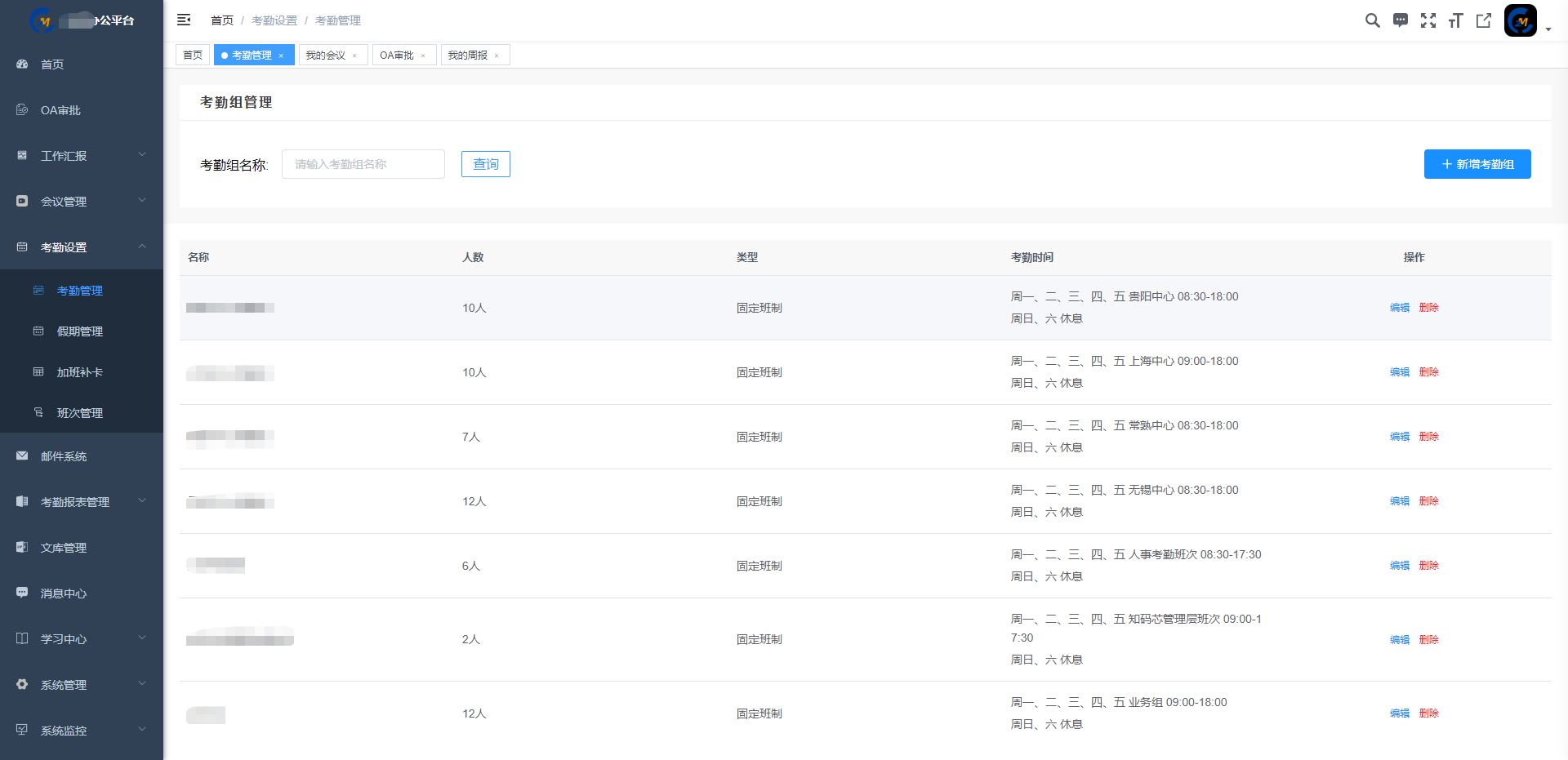The image size is (1568, 760).
Task: Click the 查询 search button
Action: 486,164
